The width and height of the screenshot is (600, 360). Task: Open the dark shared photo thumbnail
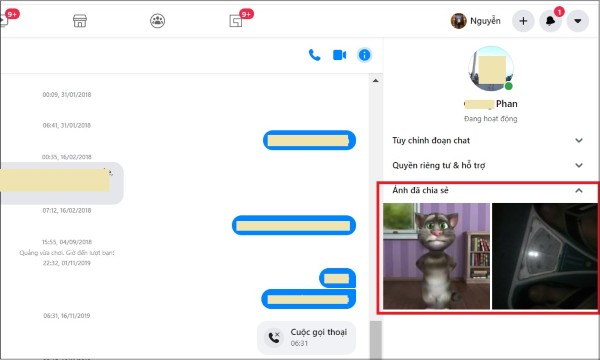pos(545,256)
